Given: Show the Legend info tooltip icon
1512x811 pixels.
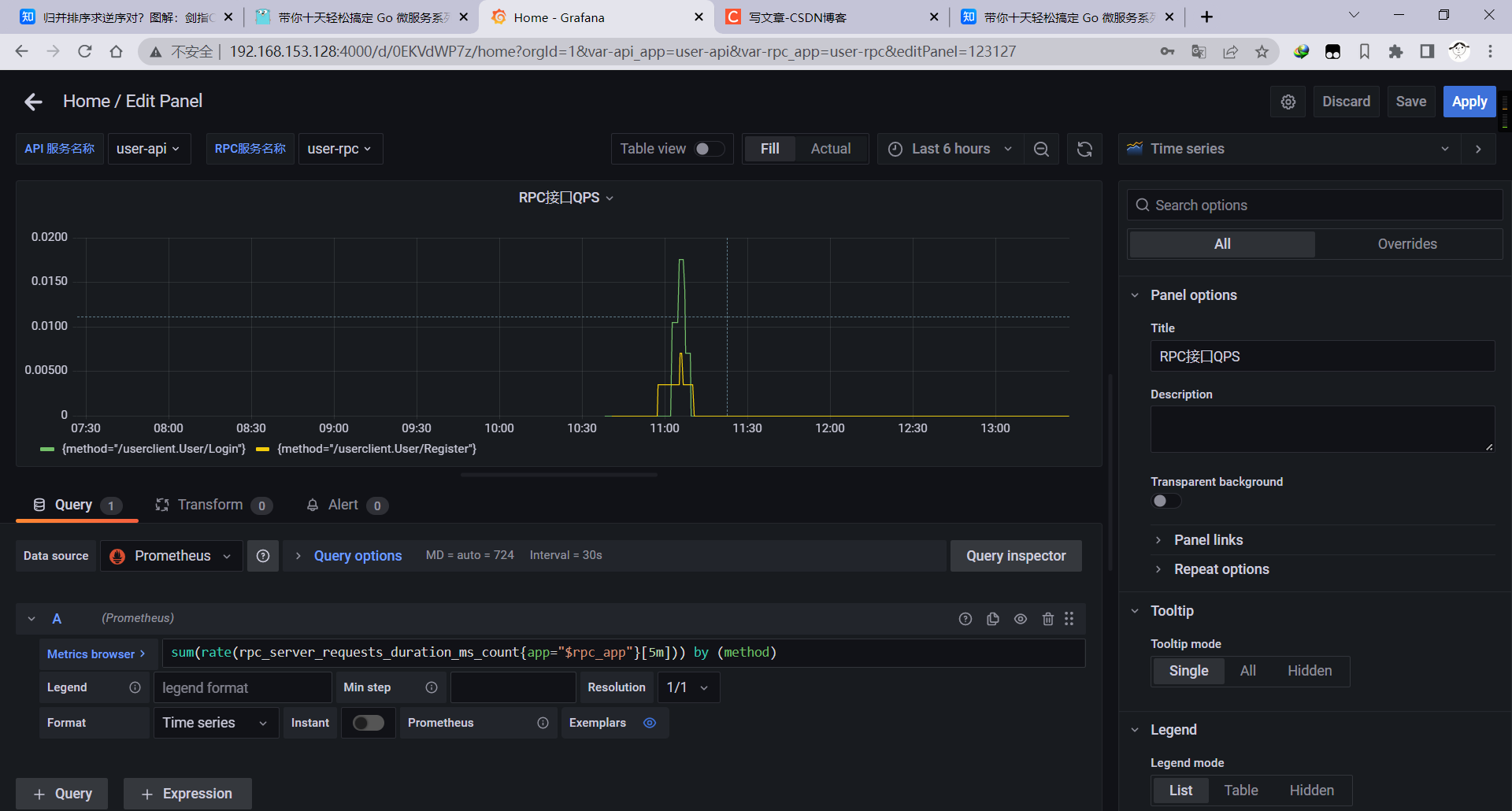Looking at the screenshot, I should point(135,687).
